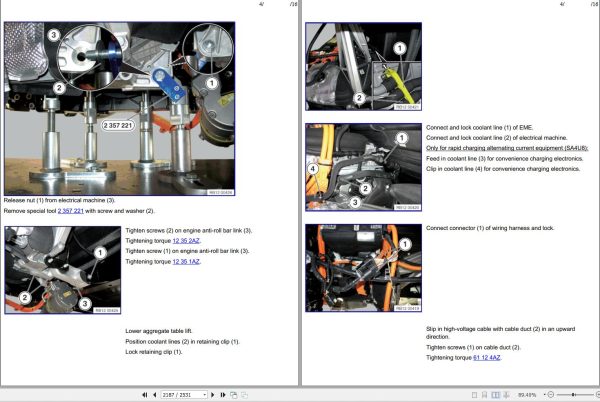Open tightening torque link 61 12 4AZ
The image size is (600, 402).
487,358
